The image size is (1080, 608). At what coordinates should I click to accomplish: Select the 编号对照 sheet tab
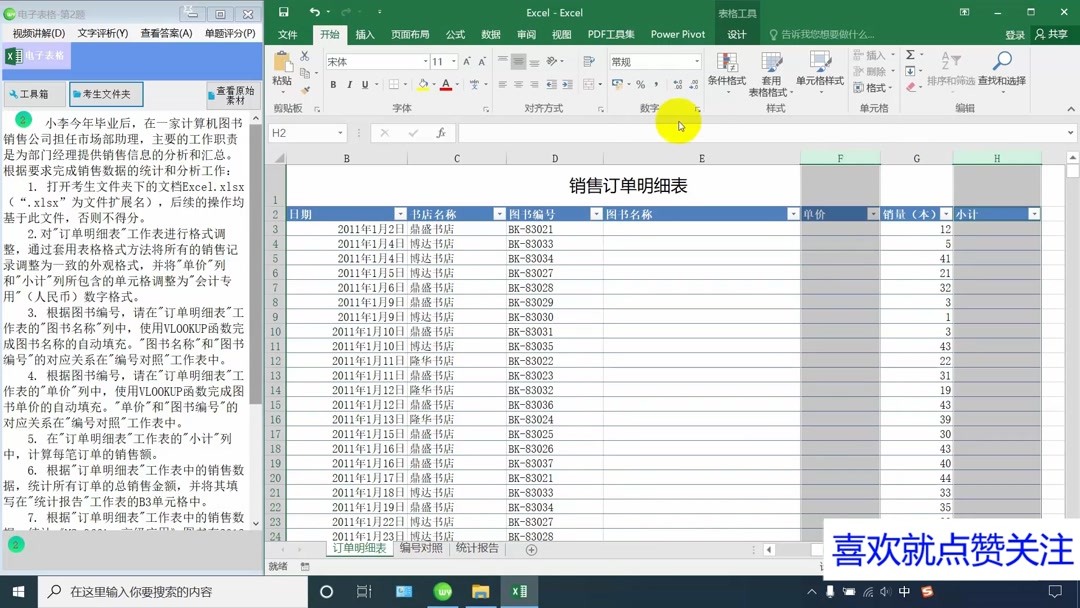422,548
